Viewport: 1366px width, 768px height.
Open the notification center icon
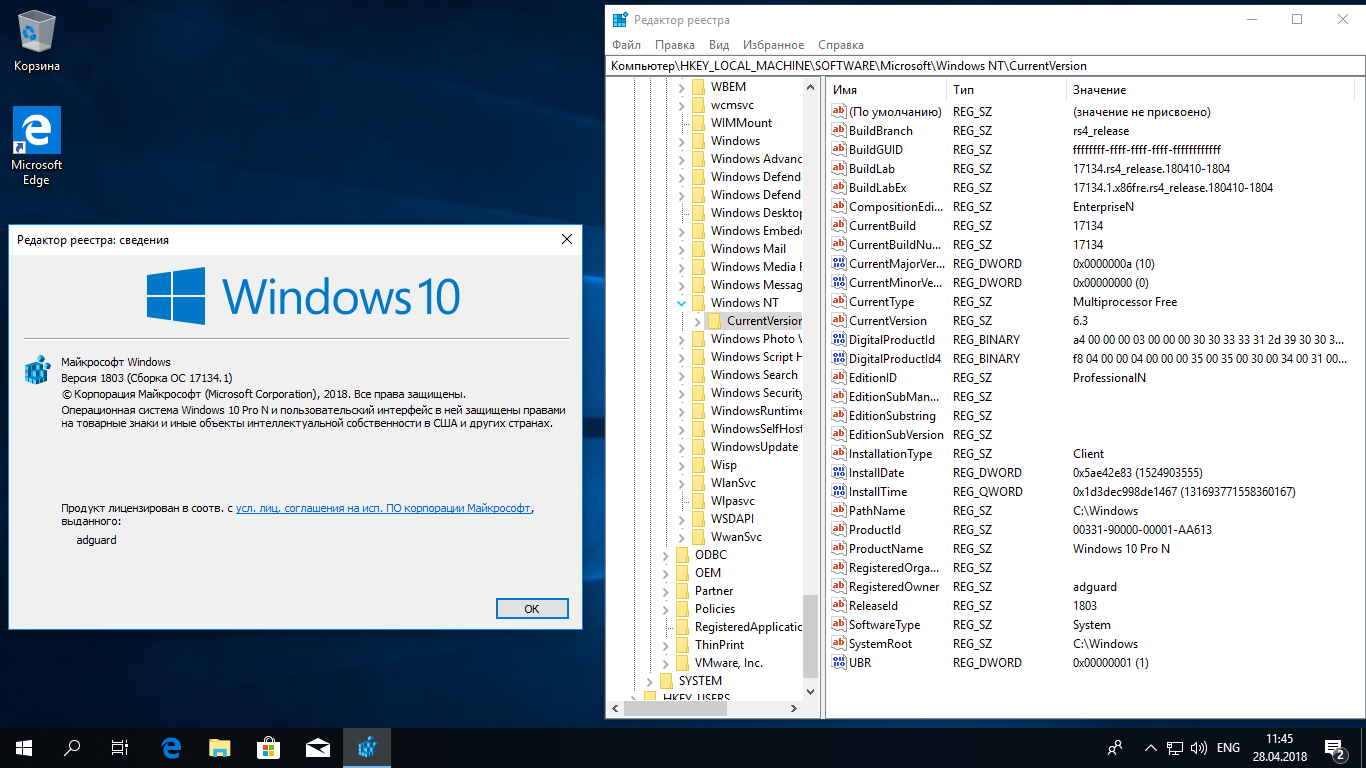click(1336, 748)
